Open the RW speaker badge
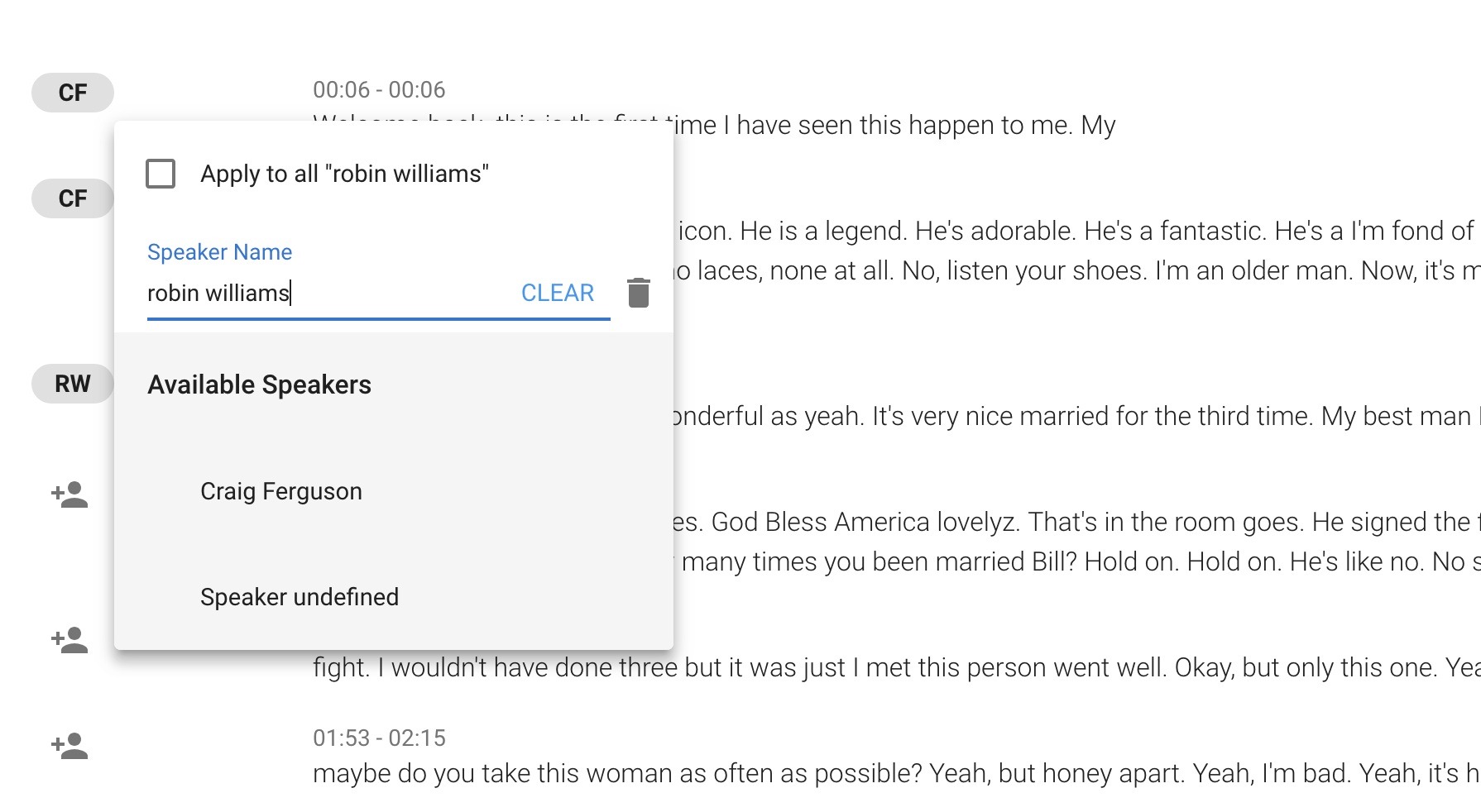 (x=73, y=384)
